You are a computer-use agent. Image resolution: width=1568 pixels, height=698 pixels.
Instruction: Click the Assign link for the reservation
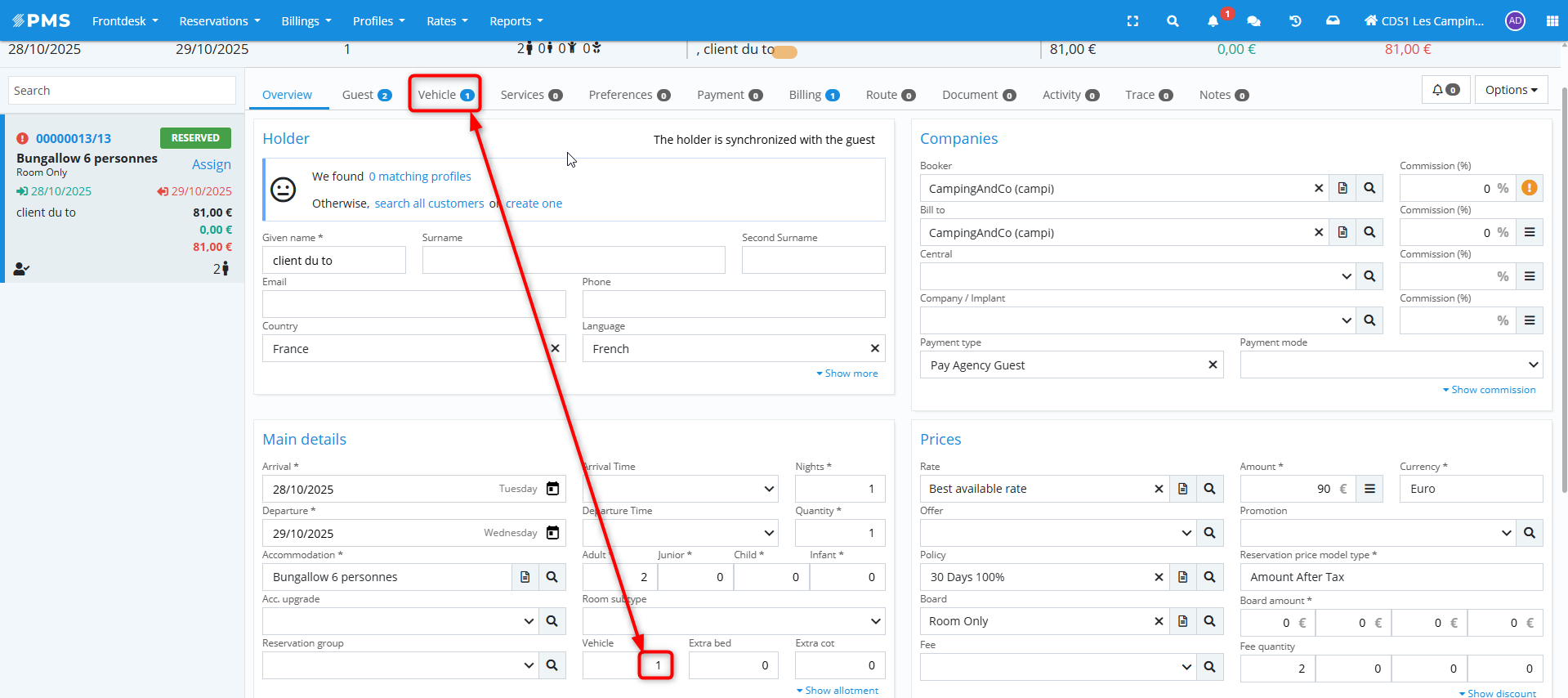(x=211, y=164)
